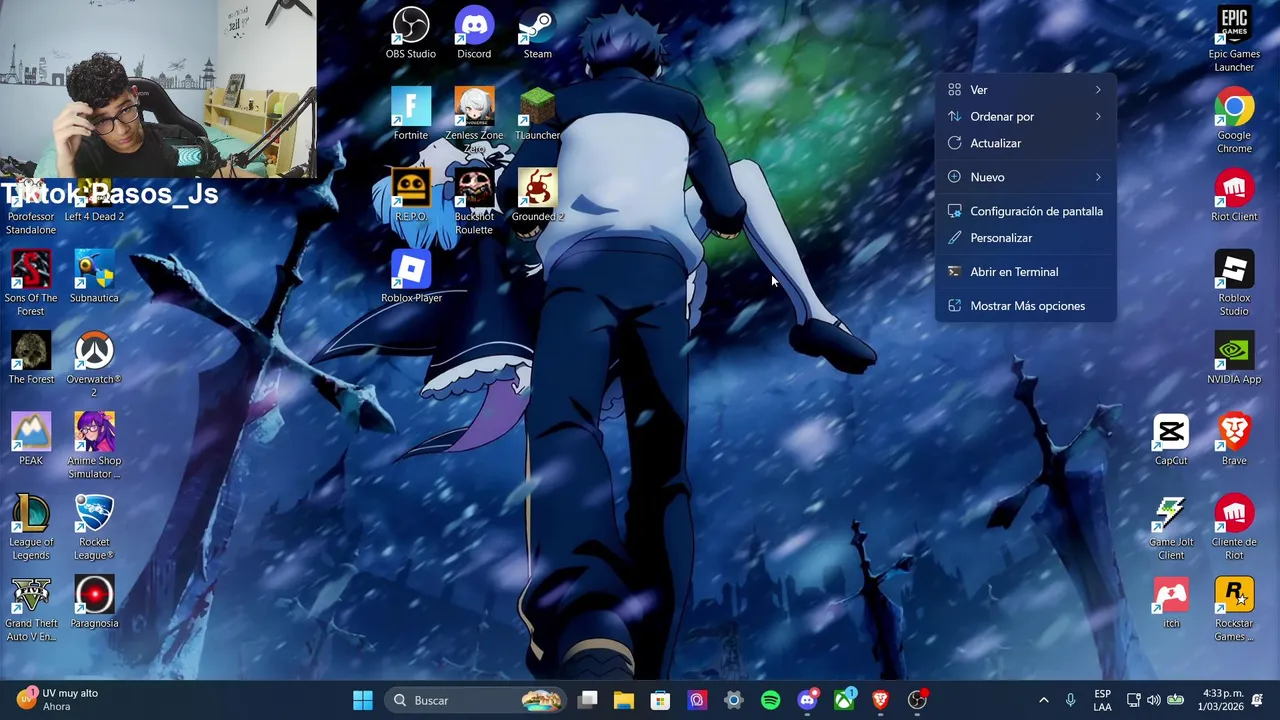
Task: Select the NVIDIA App shortcut
Action: pyautogui.click(x=1234, y=359)
